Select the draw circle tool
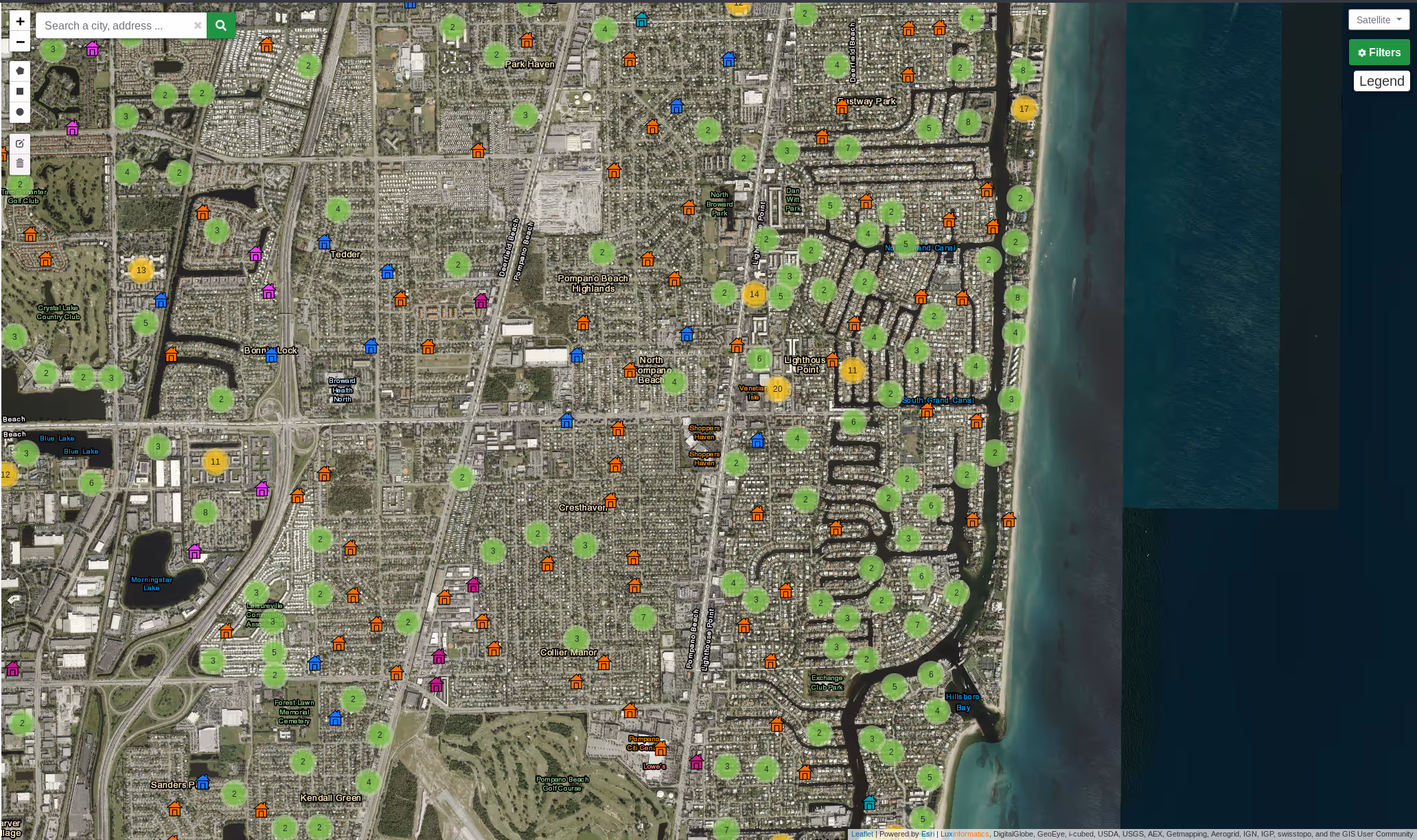 20,112
